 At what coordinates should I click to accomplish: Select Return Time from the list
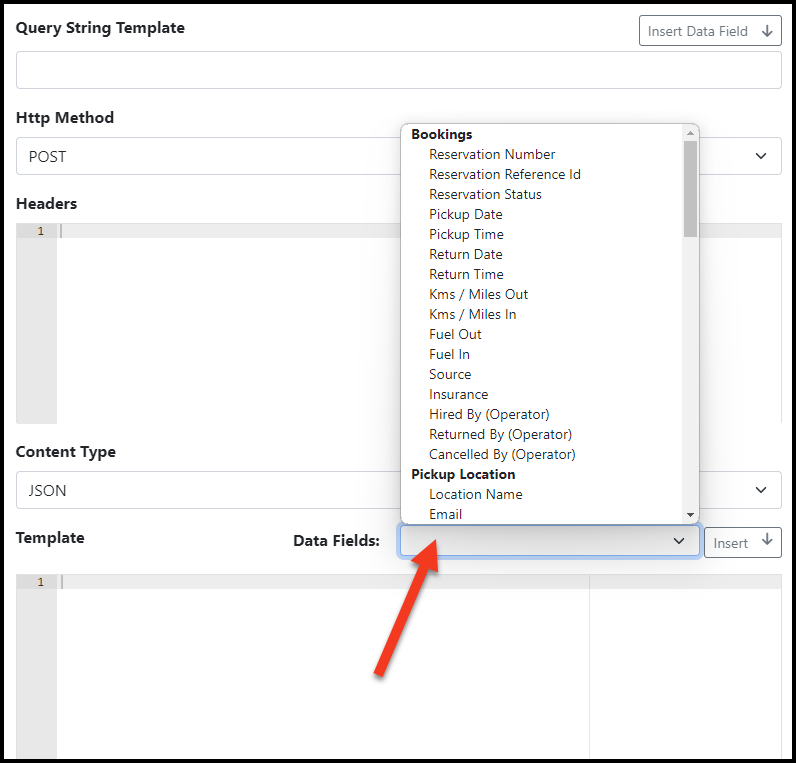pos(466,274)
